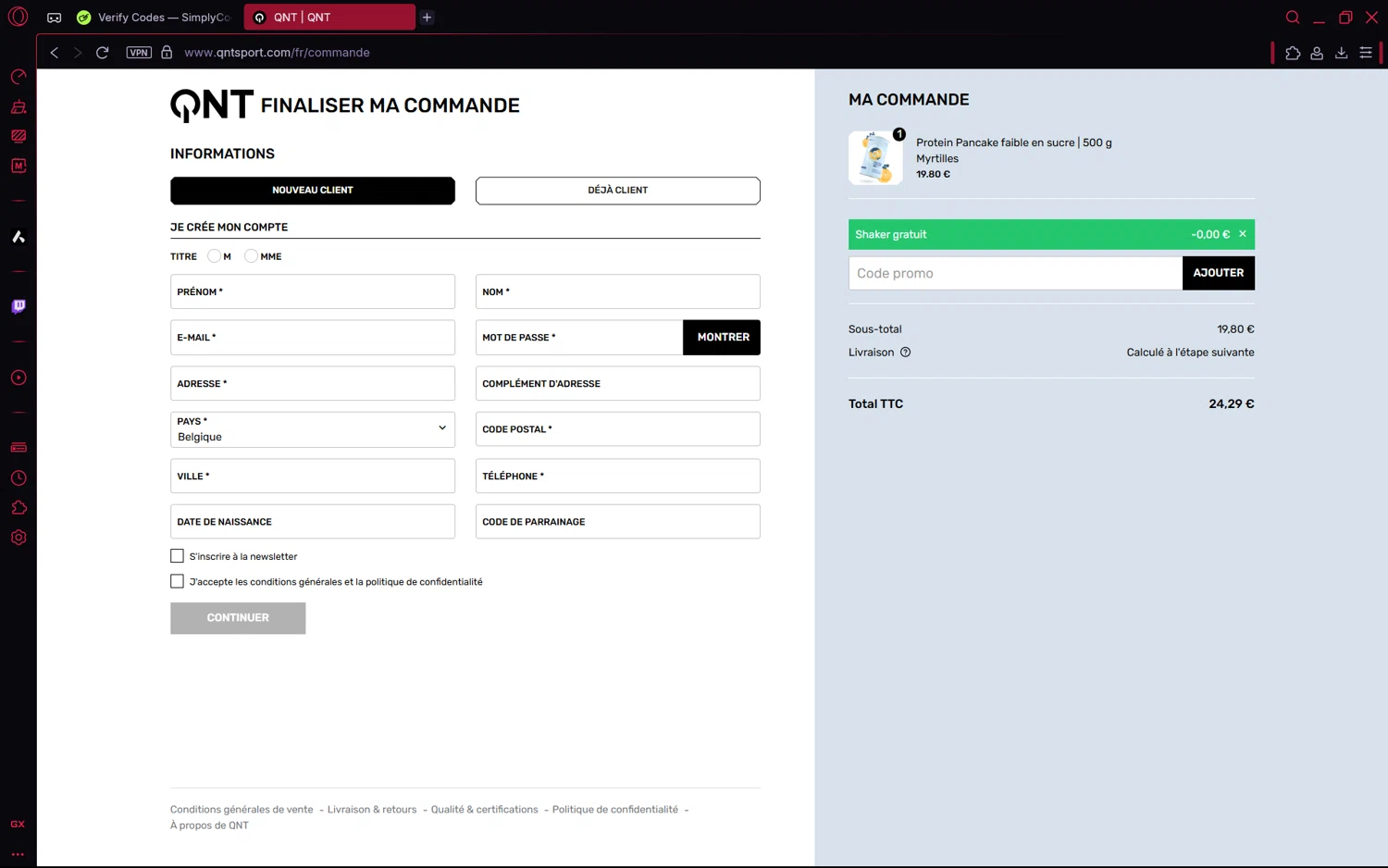Click the QNT logo
The width and height of the screenshot is (1388, 868).
point(212,105)
